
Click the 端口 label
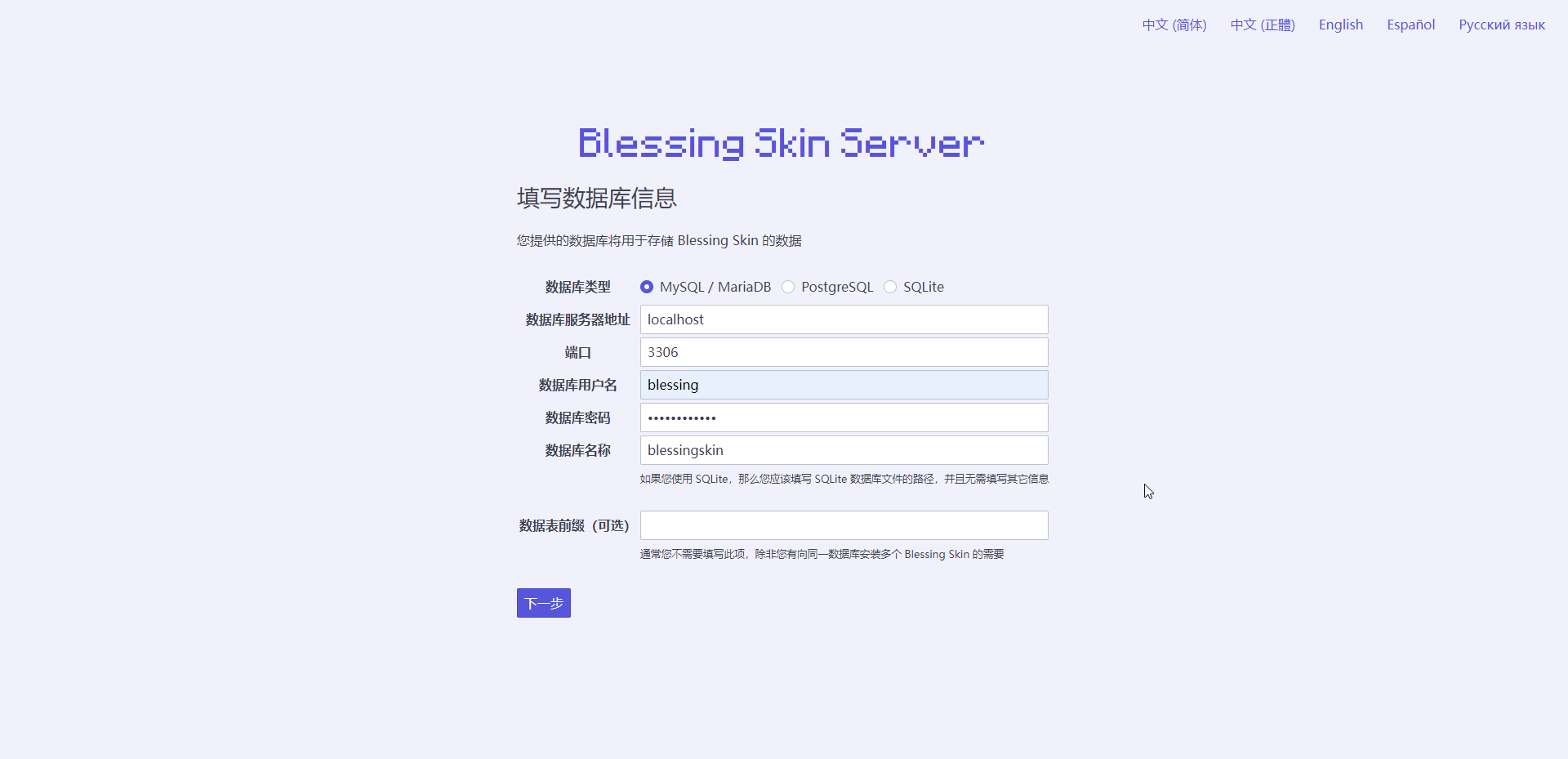click(578, 352)
